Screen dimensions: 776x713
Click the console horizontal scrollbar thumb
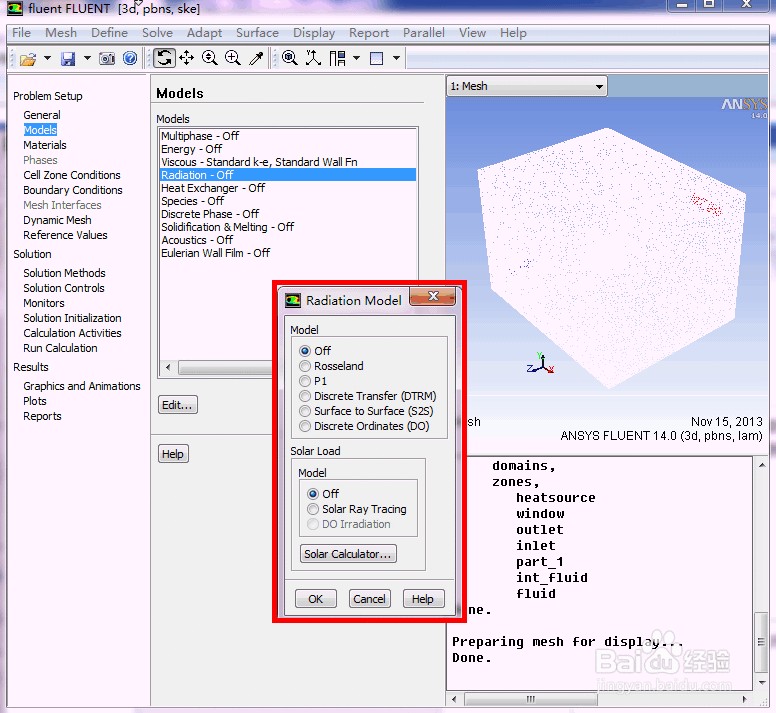click(x=531, y=699)
